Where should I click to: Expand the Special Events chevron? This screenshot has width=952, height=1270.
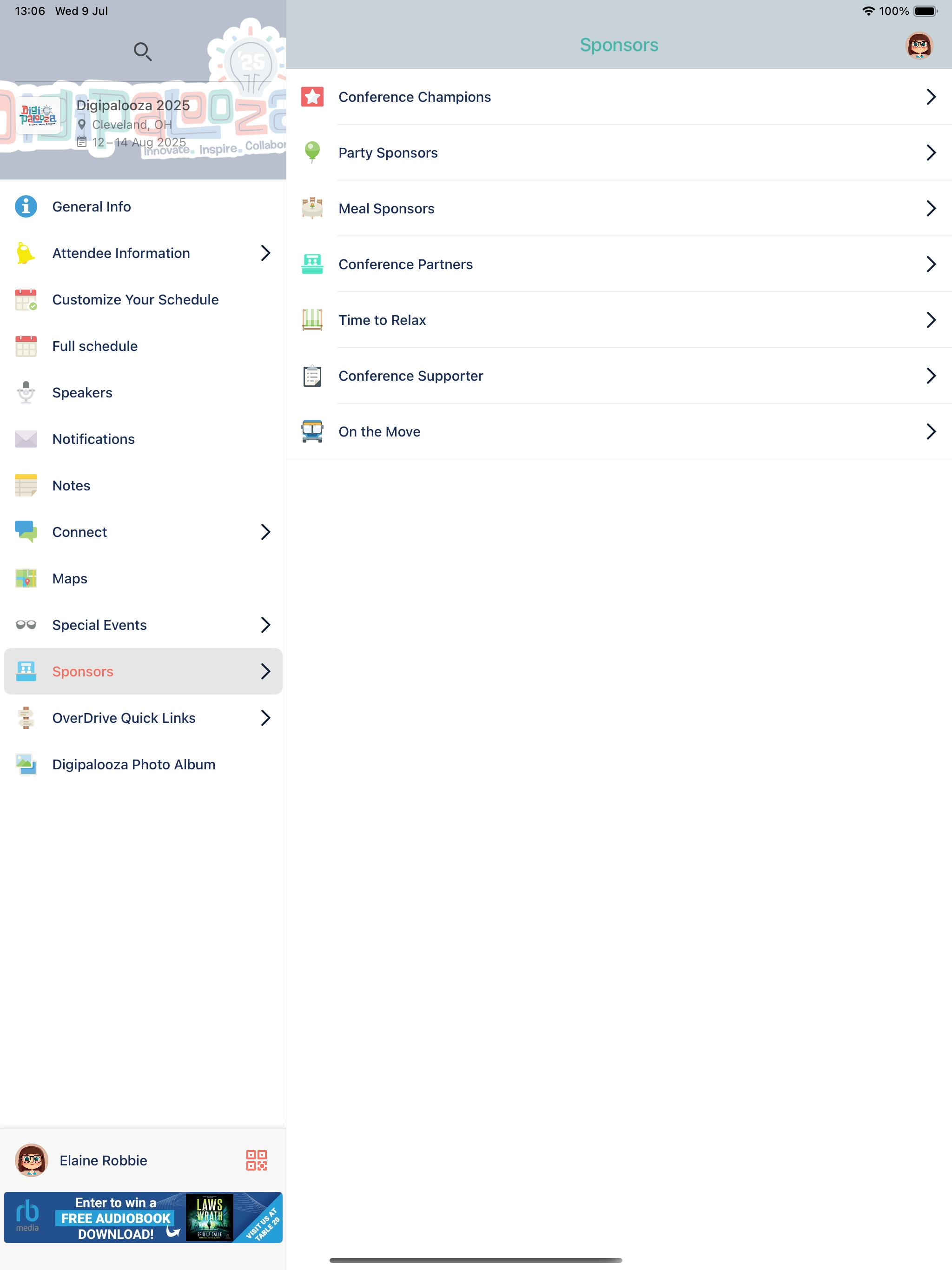[265, 625]
